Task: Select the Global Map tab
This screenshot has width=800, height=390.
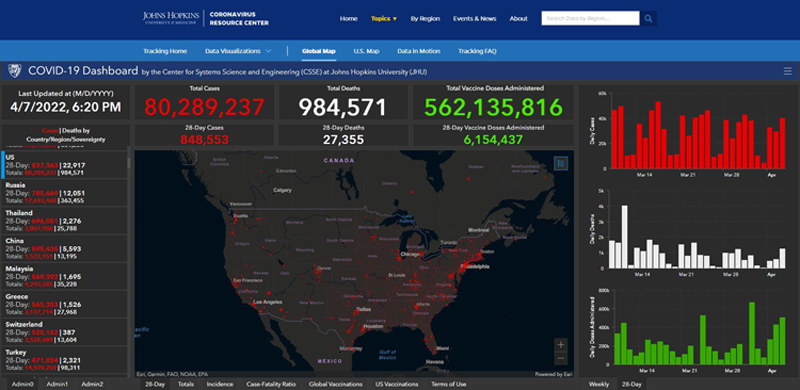Action: (318, 51)
